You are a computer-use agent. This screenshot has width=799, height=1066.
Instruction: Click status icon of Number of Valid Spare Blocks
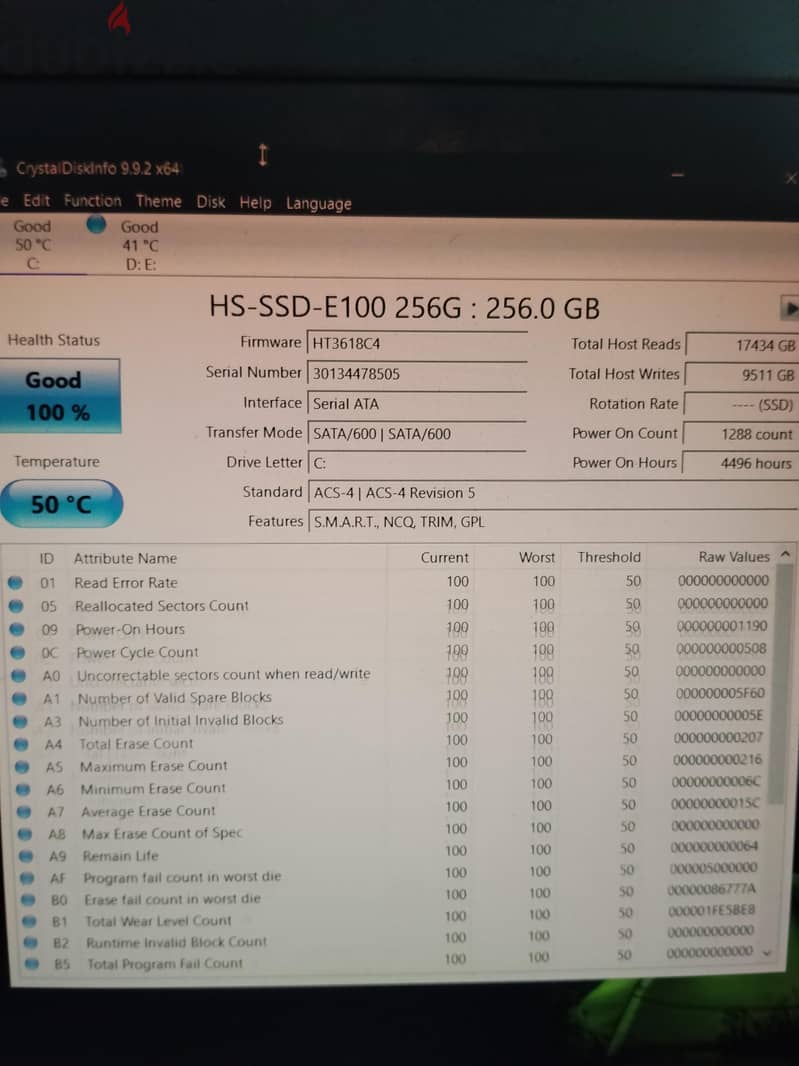tap(20, 698)
